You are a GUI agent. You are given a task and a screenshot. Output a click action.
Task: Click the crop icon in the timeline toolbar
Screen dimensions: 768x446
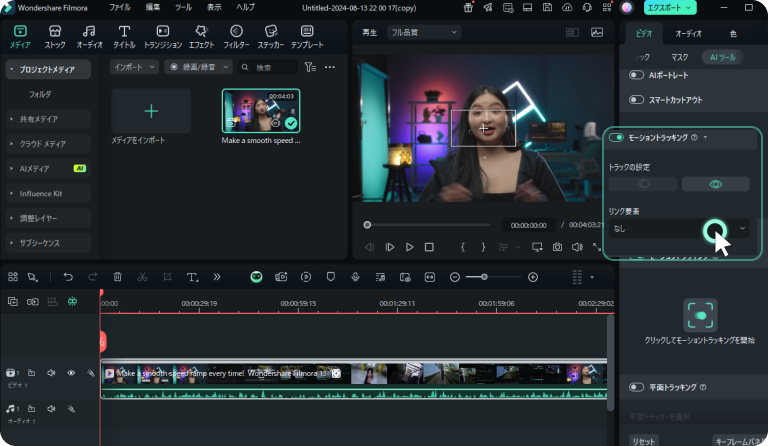(x=167, y=277)
